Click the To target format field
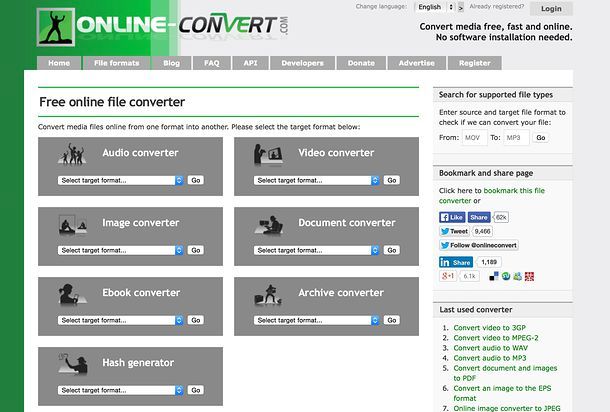The width and height of the screenshot is (610, 412). pos(516,138)
